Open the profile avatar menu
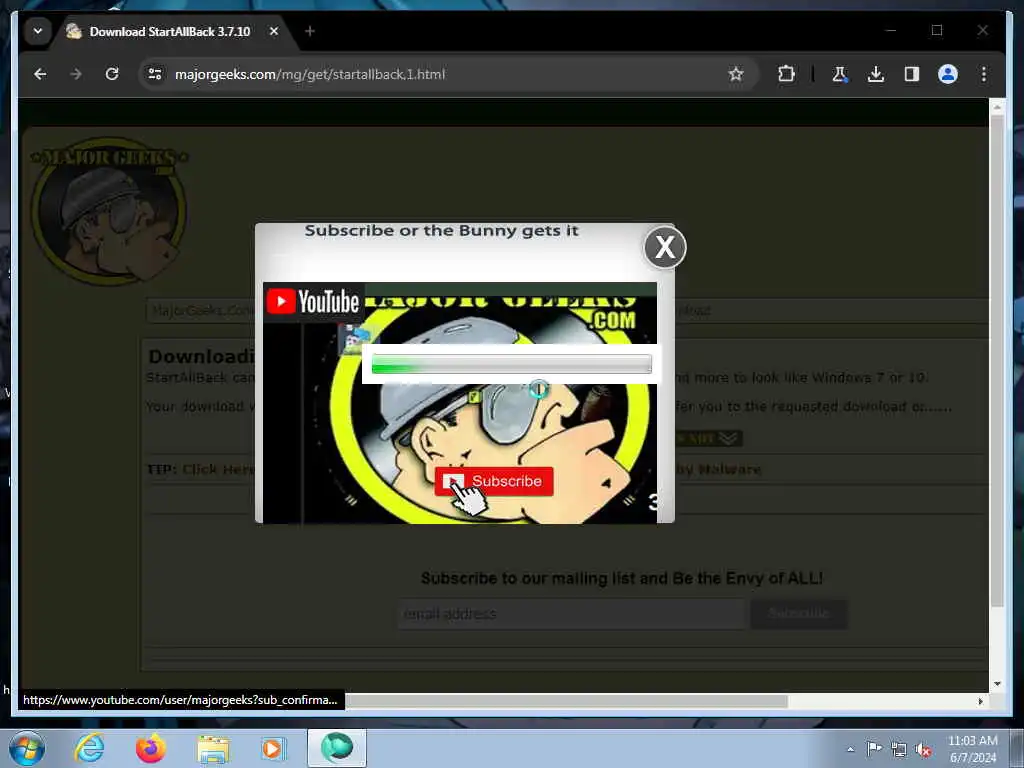The width and height of the screenshot is (1024, 768). pos(948,74)
